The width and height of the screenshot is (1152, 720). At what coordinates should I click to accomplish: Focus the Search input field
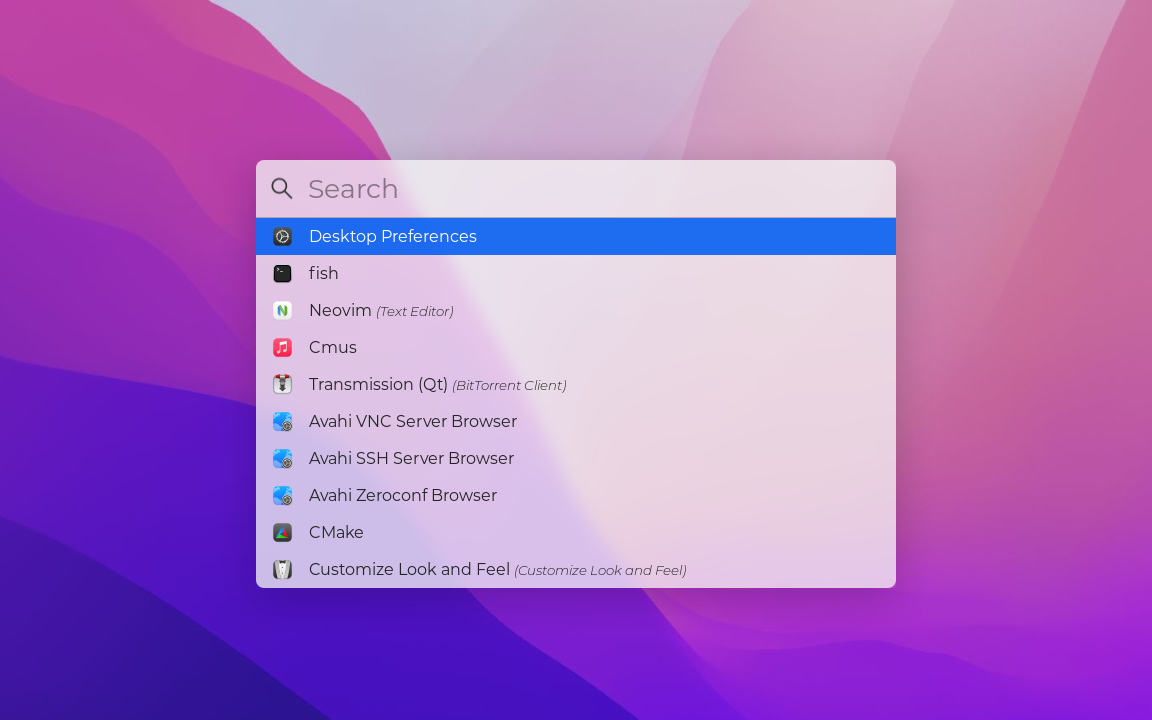click(x=575, y=189)
